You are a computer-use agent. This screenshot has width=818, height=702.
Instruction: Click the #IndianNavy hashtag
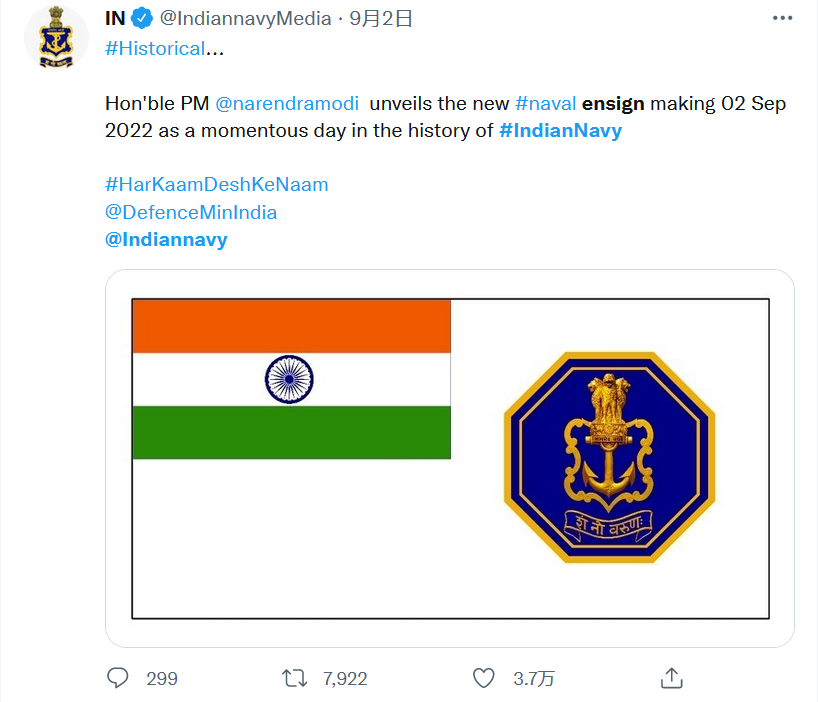pos(560,131)
